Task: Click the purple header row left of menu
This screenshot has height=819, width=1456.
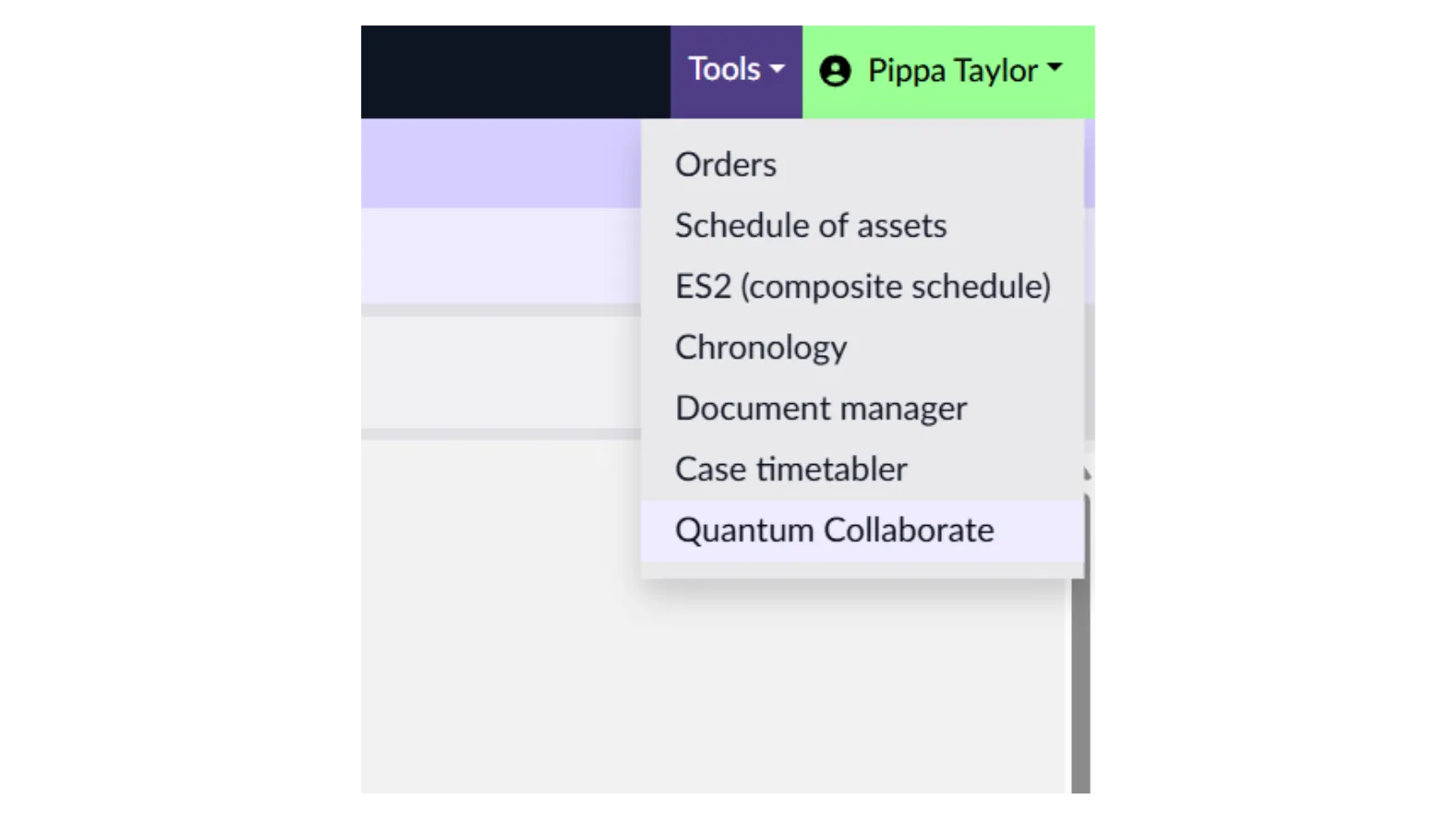Action: pos(499,164)
